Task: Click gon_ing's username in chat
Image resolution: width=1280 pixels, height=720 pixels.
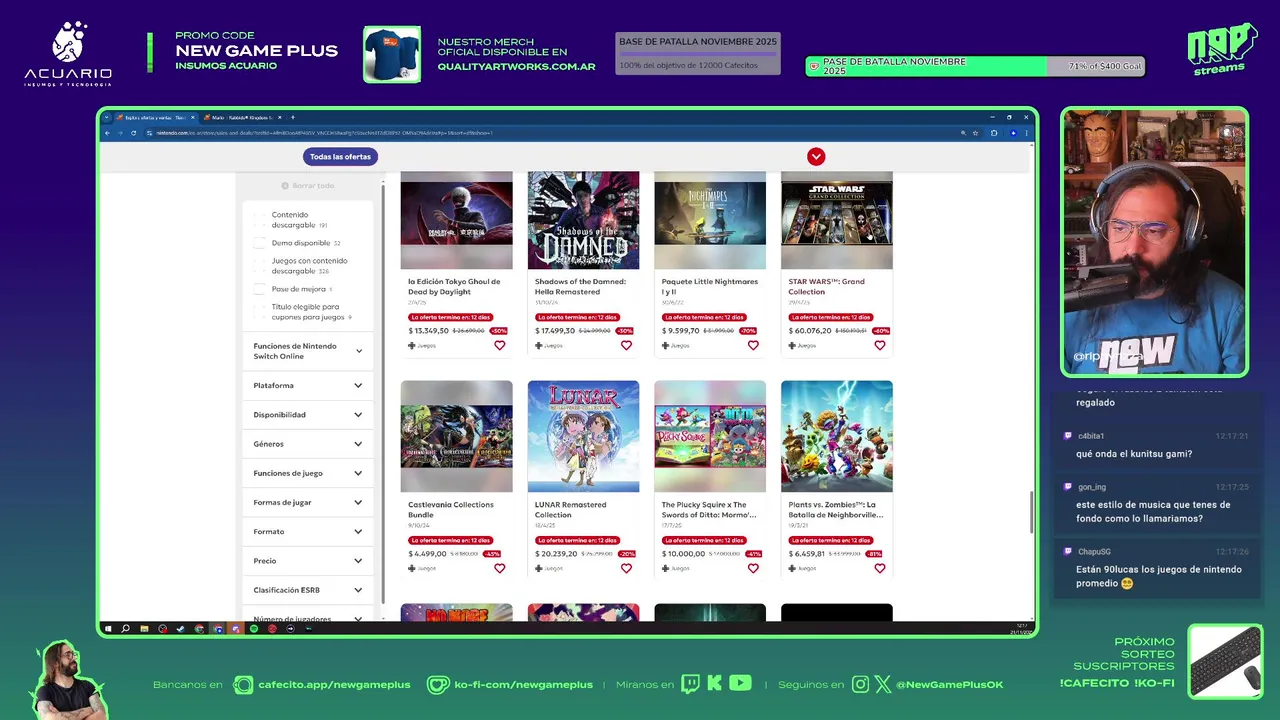Action: tap(1092, 487)
